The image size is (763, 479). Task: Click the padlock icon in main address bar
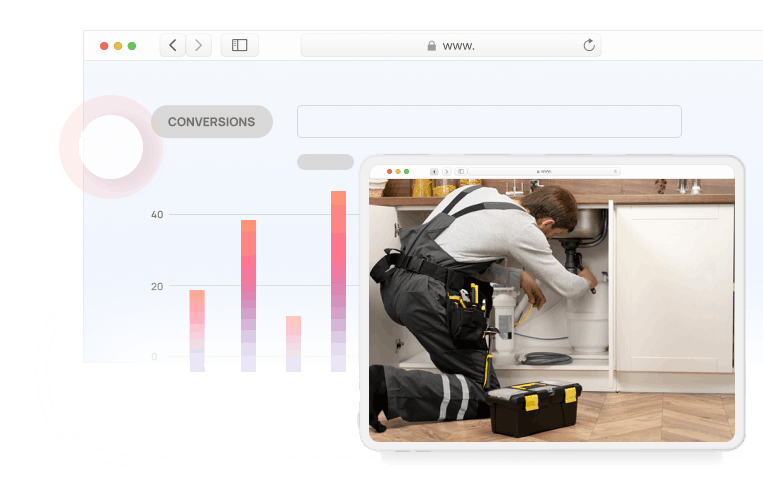tap(431, 46)
